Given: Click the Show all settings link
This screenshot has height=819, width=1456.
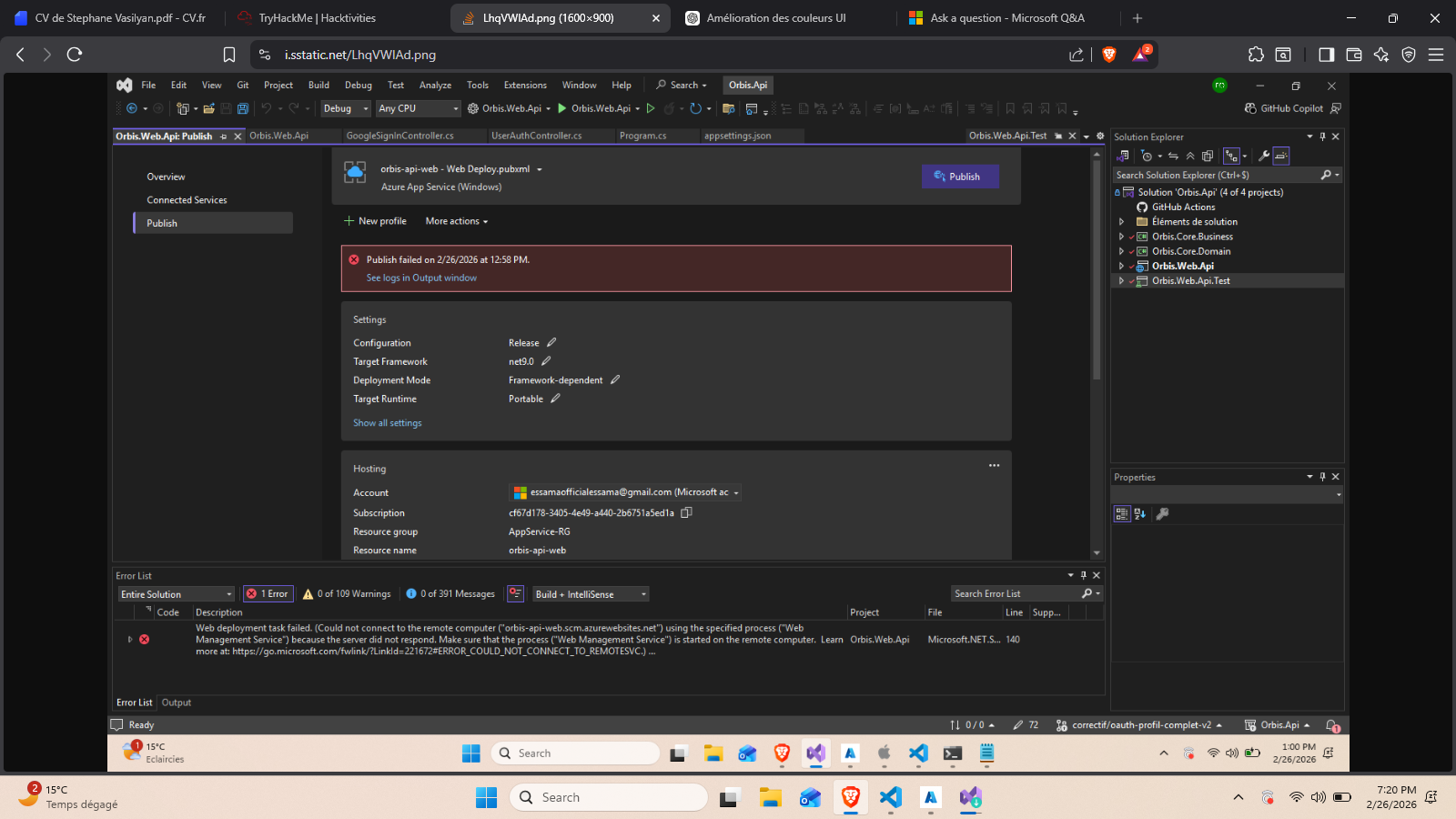Looking at the screenshot, I should coord(388,423).
